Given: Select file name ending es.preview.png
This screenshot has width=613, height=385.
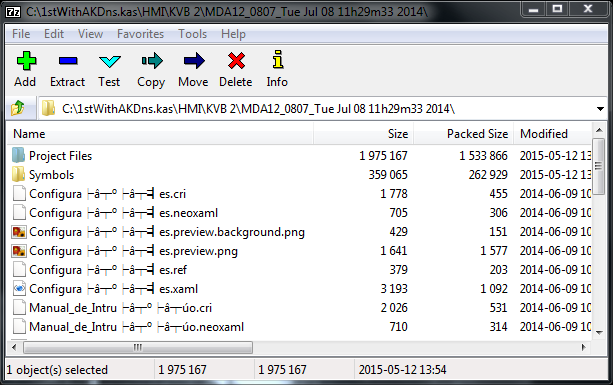Looking at the screenshot, I should coord(133,251).
